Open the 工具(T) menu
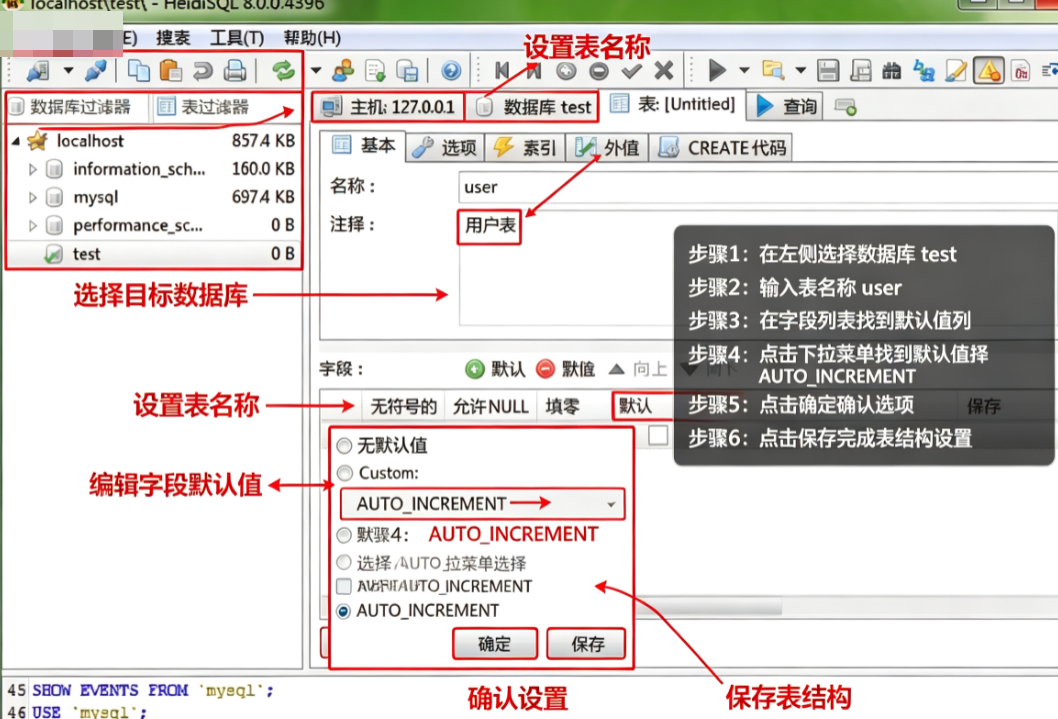This screenshot has width=1058, height=719. pos(237,38)
